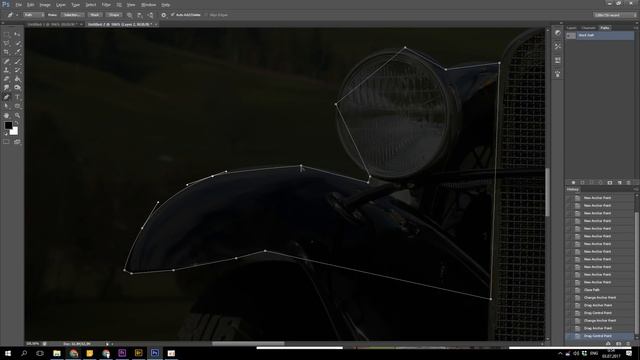Select the Smudge tool
Screen dimensions: 640x360
(6, 88)
